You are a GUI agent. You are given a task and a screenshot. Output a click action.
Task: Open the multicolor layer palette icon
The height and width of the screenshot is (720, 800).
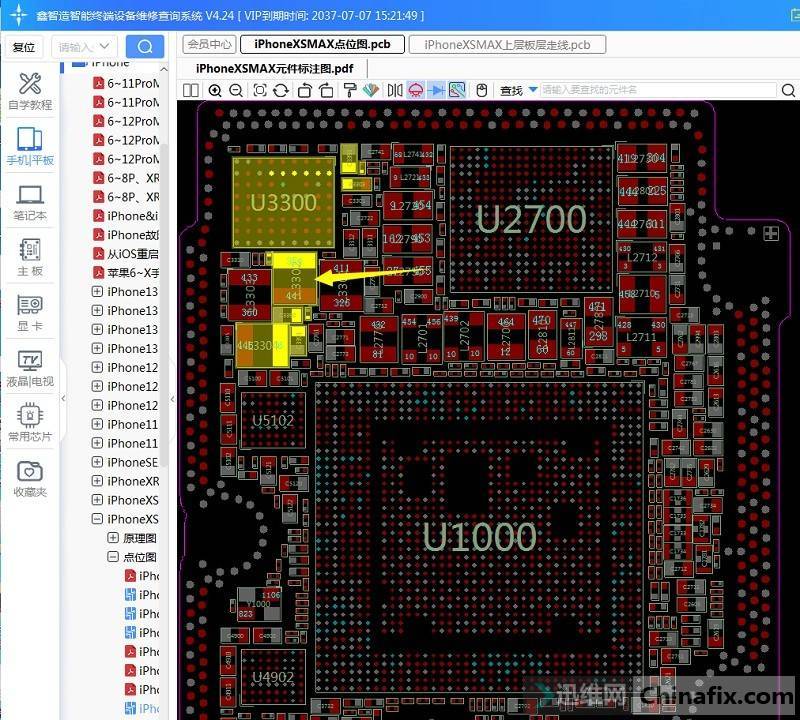(371, 91)
